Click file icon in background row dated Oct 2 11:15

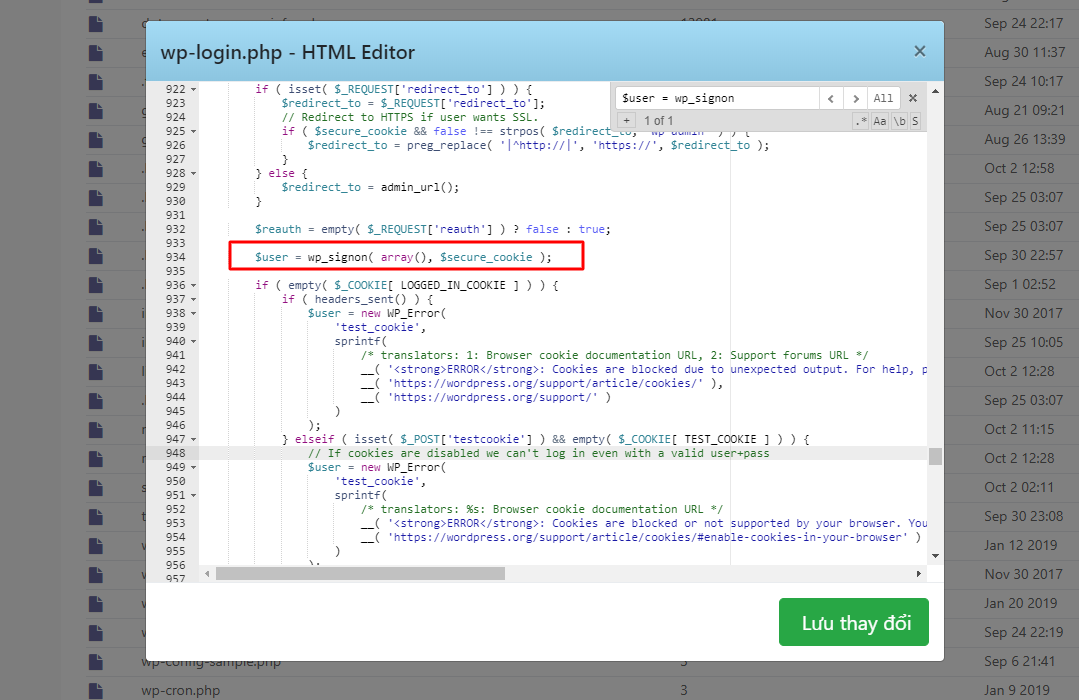click(x=96, y=429)
